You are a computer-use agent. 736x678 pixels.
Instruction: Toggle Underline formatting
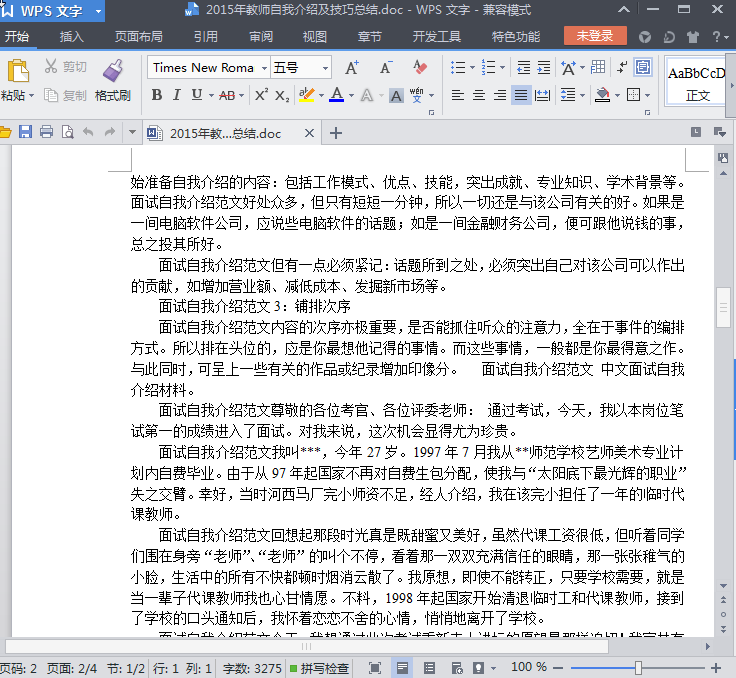tap(197, 95)
